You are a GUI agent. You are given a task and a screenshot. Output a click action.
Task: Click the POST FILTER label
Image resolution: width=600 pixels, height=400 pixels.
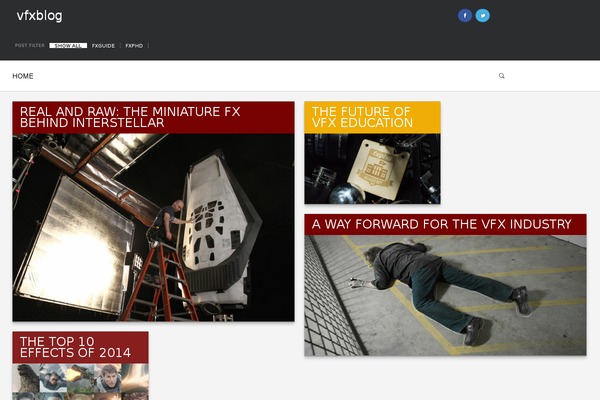click(x=30, y=46)
